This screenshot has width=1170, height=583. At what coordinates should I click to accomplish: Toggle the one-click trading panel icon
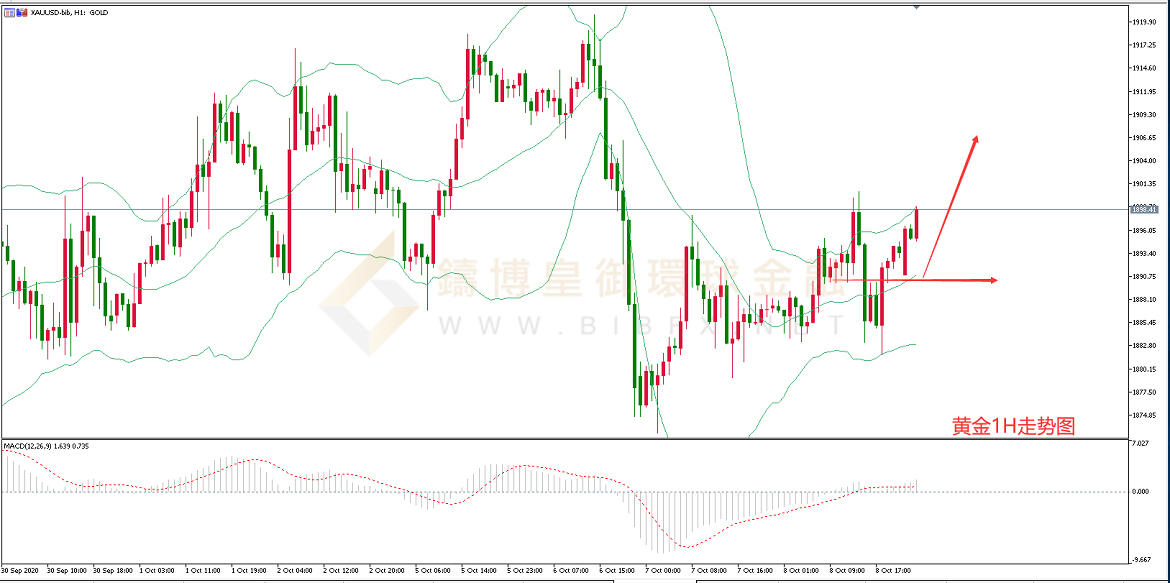coord(8,12)
